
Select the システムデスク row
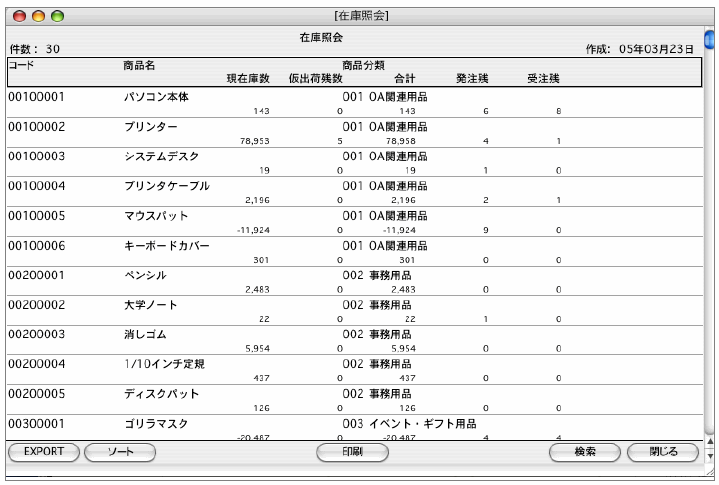click(354, 162)
